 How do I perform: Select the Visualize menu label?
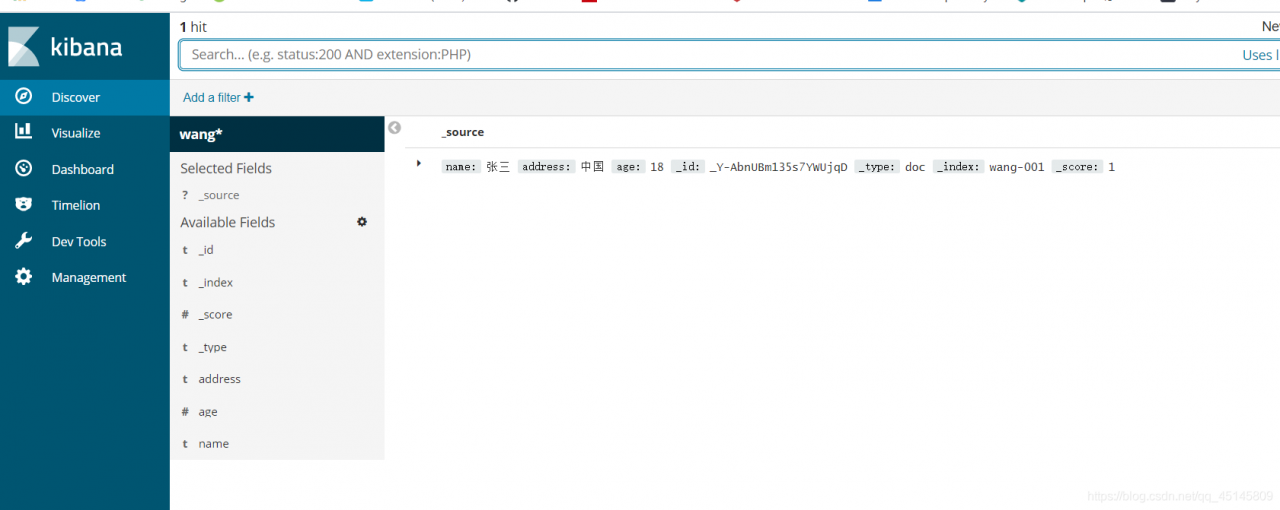76,133
